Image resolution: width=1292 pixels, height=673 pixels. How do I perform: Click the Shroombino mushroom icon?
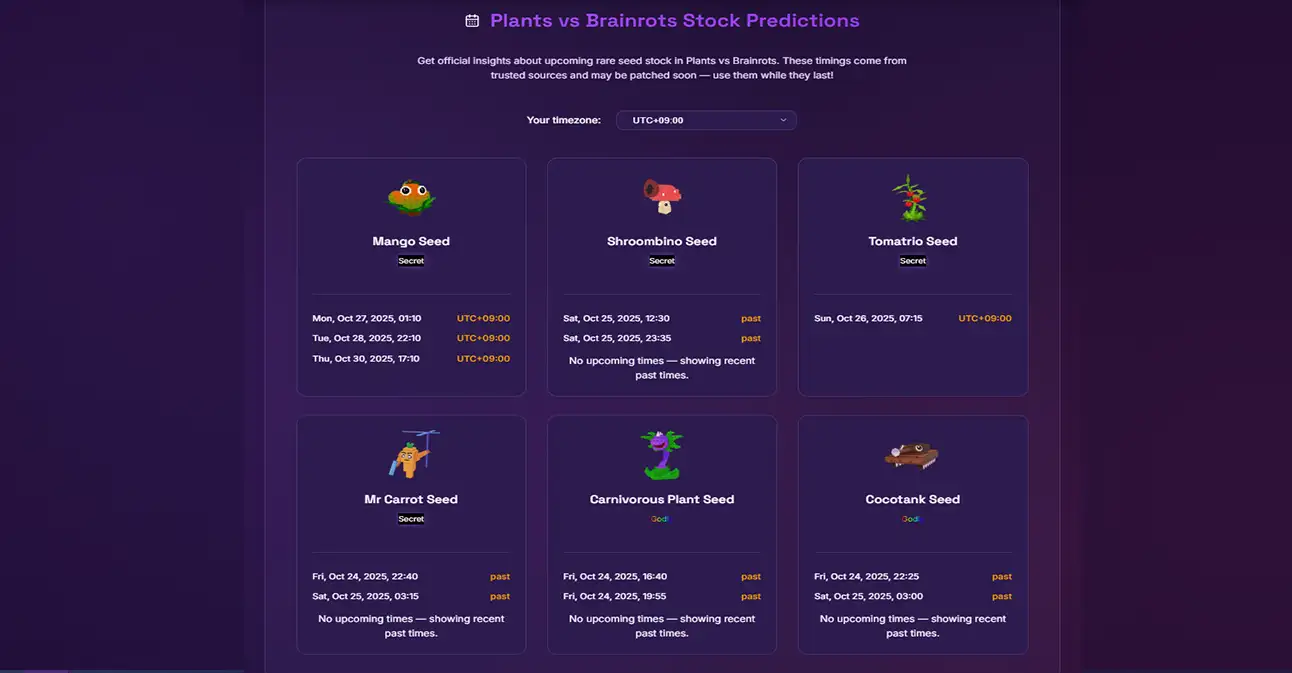[662, 196]
